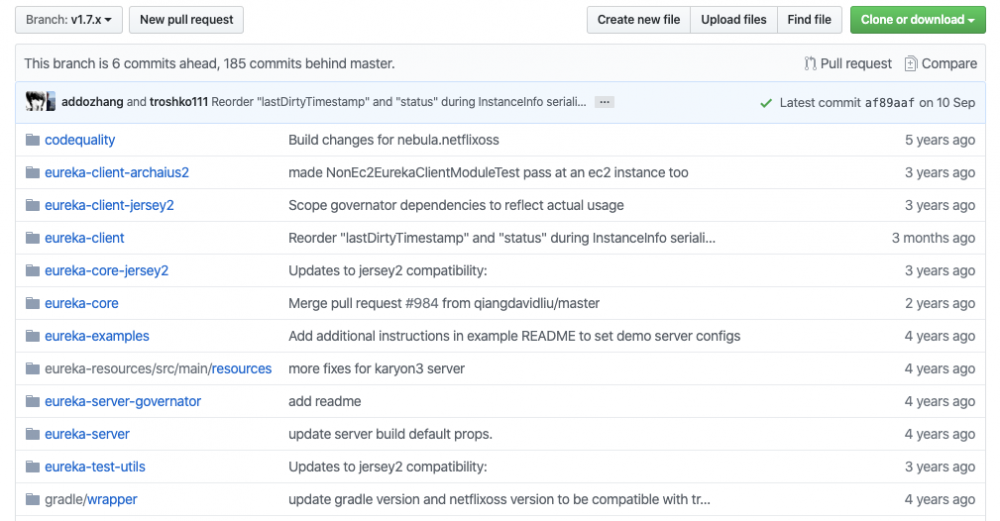Viewport: 1000px width, 521px height.
Task: Click the Upload files button
Action: coord(734,19)
